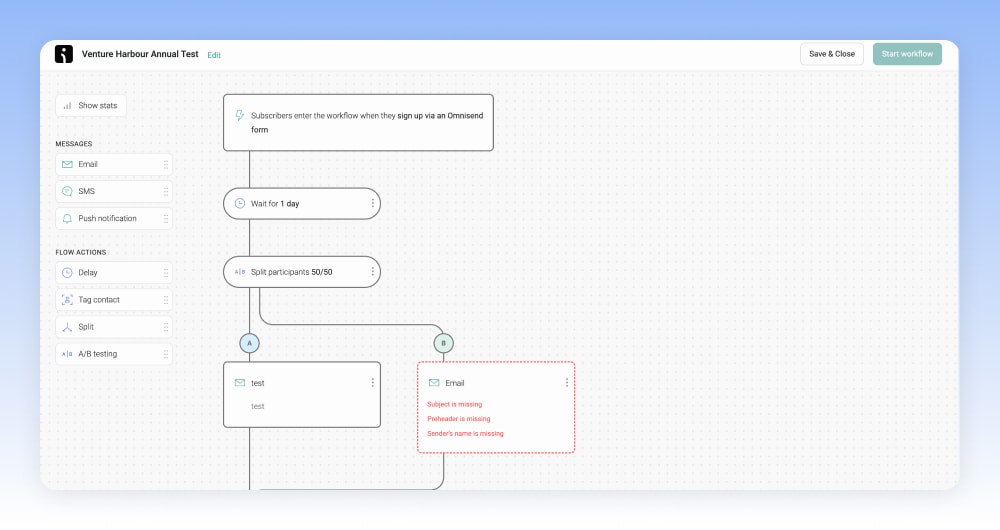Click the envelope icon in Email sidebar item

[67, 165]
